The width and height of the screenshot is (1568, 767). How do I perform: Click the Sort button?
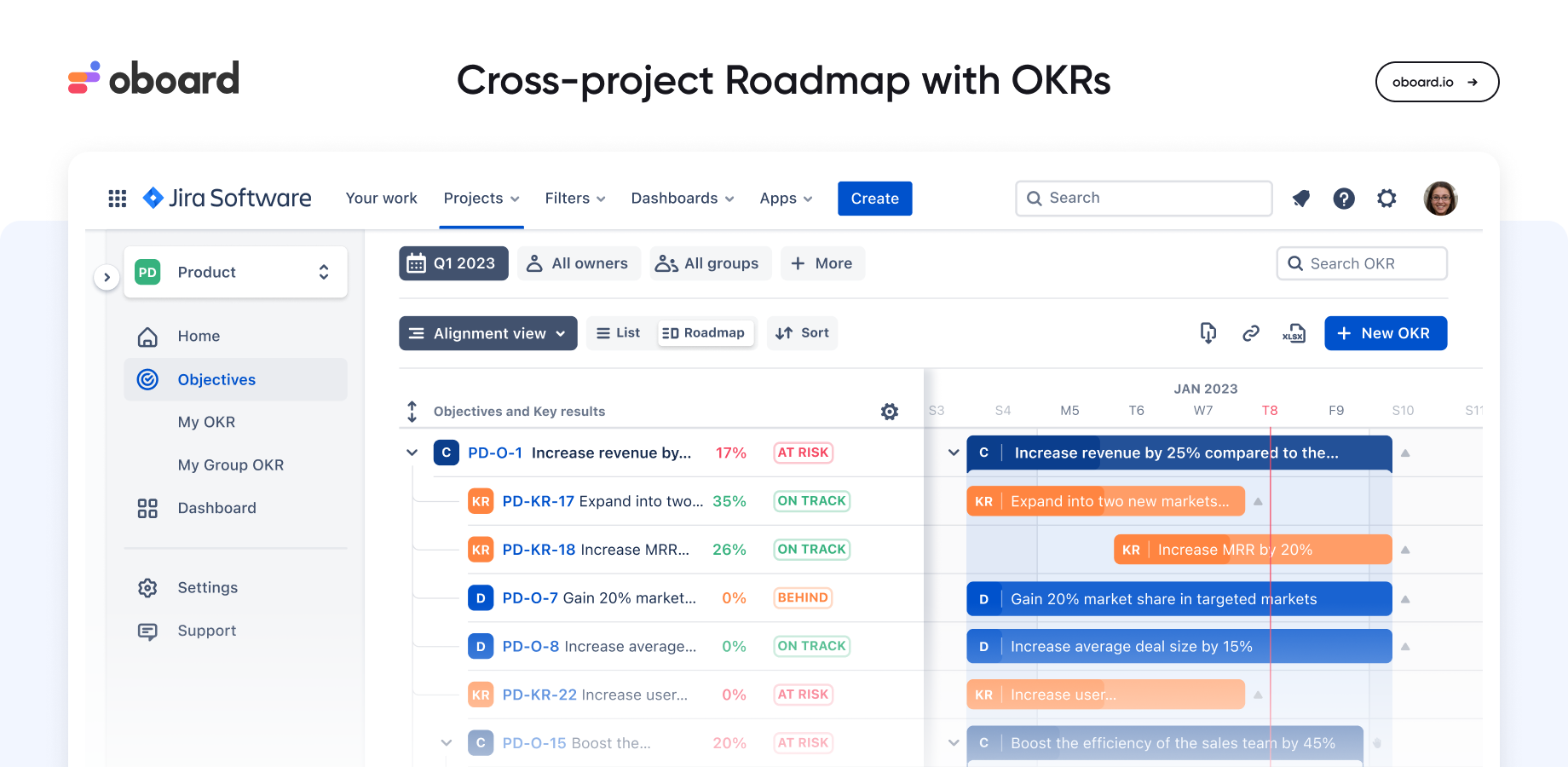802,333
